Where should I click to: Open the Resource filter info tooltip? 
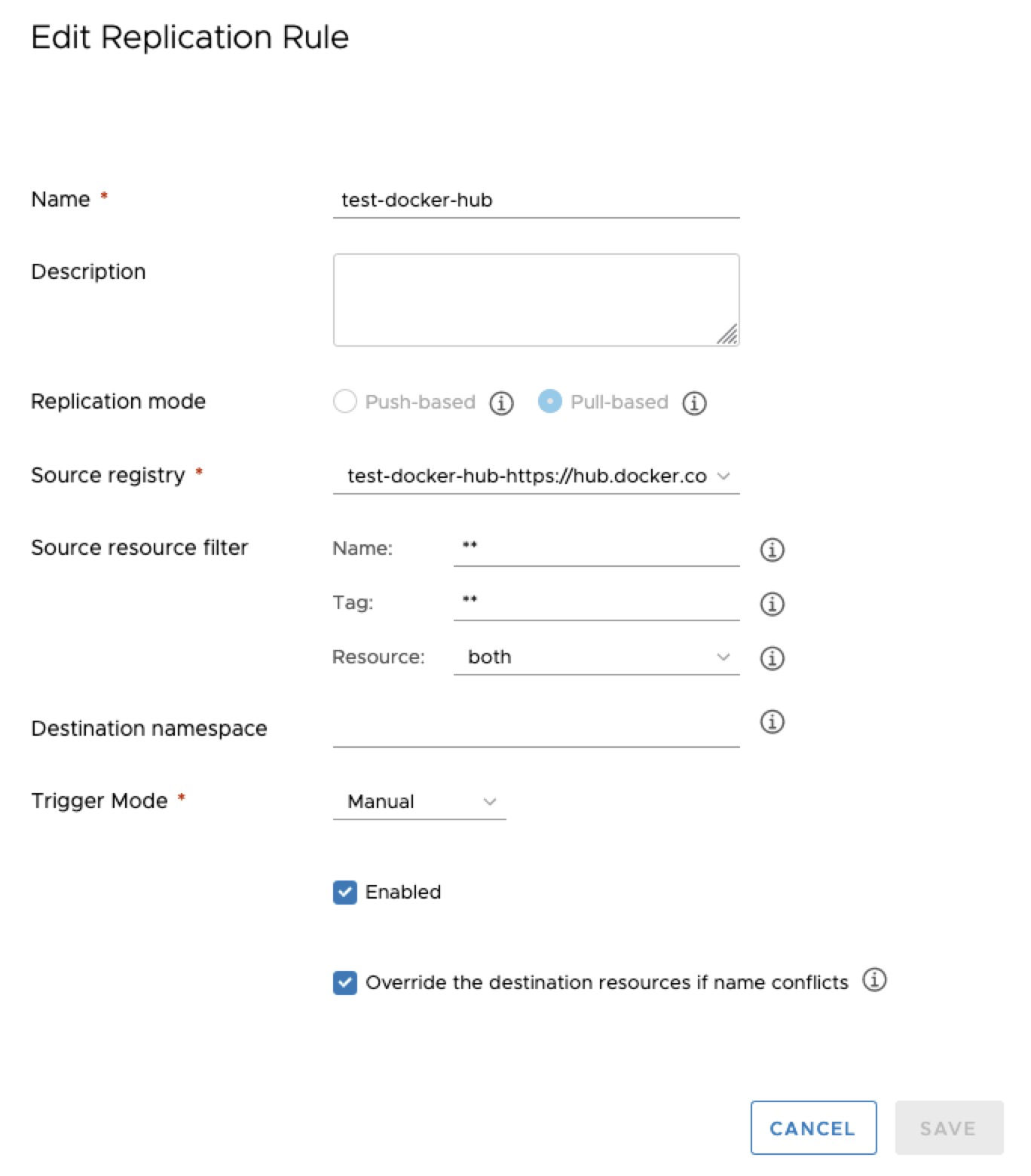tap(772, 658)
